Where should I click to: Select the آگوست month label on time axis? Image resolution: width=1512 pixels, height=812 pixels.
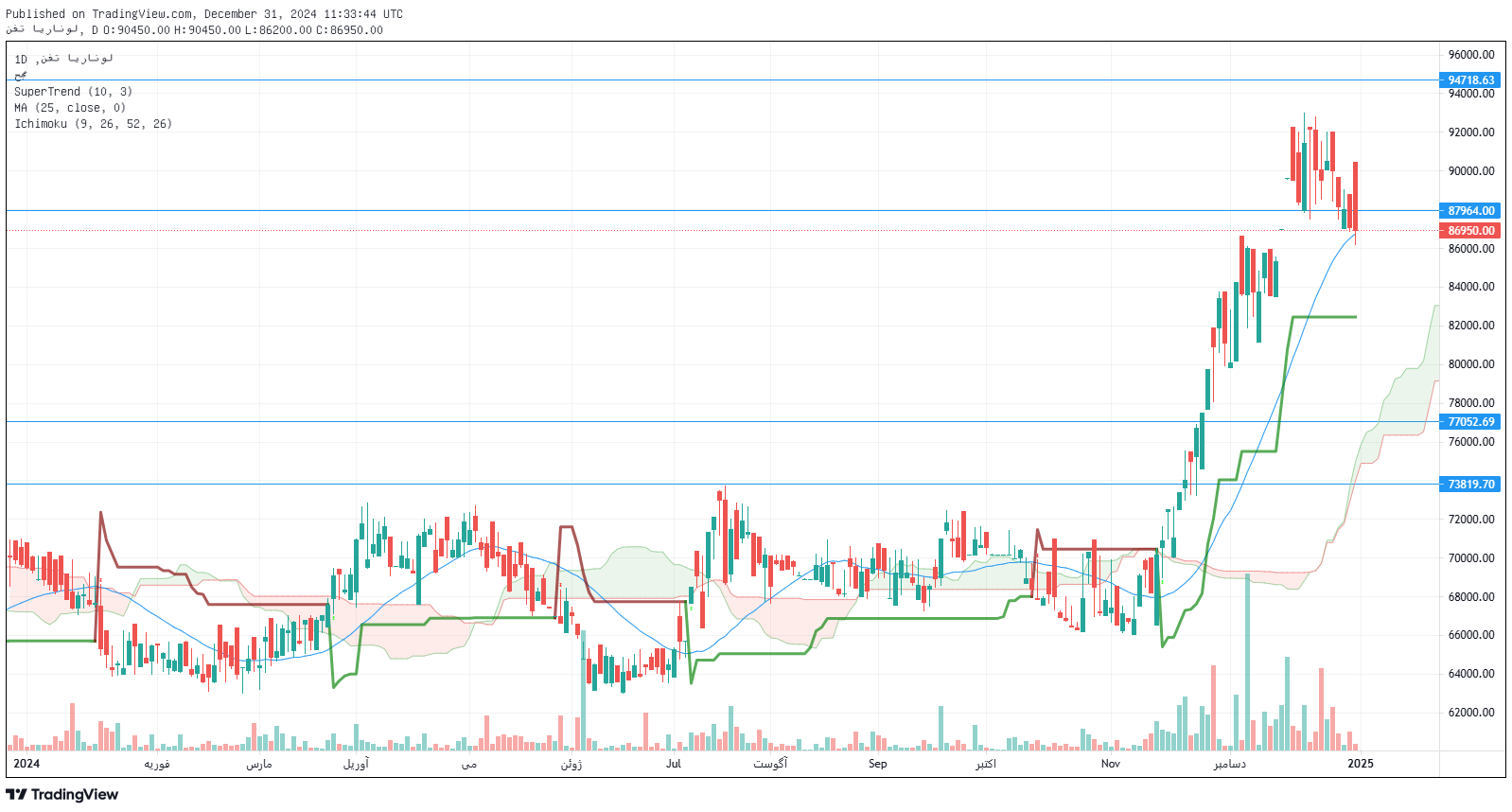770,764
